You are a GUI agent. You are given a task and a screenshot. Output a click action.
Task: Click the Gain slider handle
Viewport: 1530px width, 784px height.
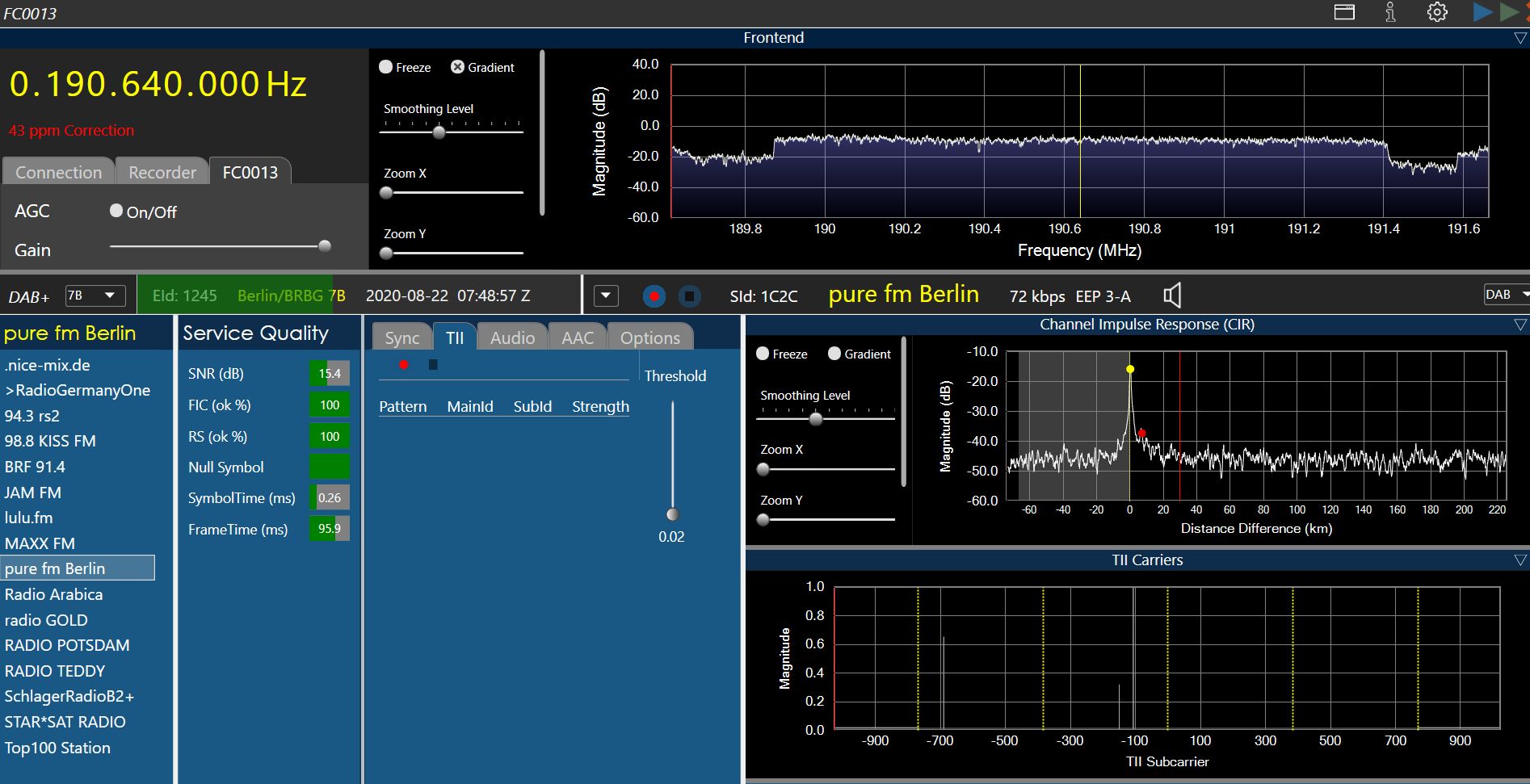[x=325, y=246]
